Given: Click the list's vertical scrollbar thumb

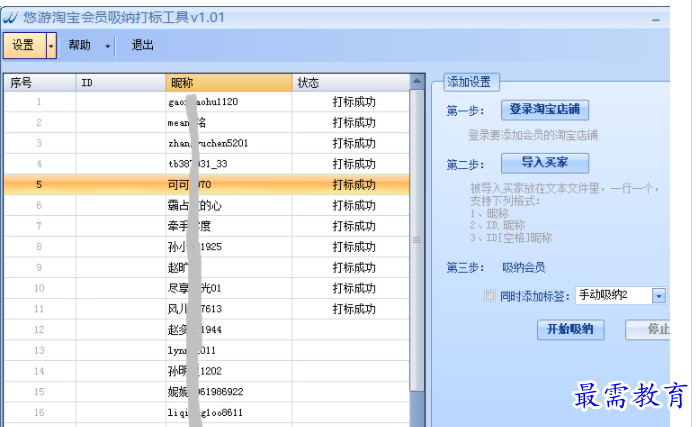Looking at the screenshot, I should tap(416, 240).
